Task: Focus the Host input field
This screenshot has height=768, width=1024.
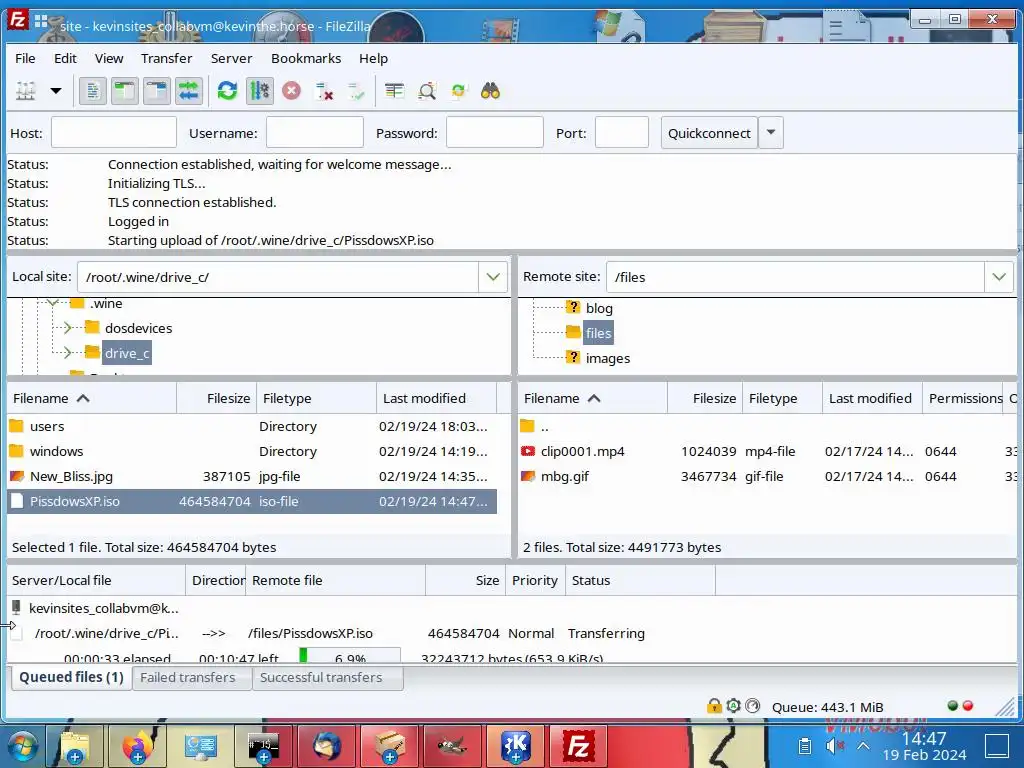Action: 114,133
